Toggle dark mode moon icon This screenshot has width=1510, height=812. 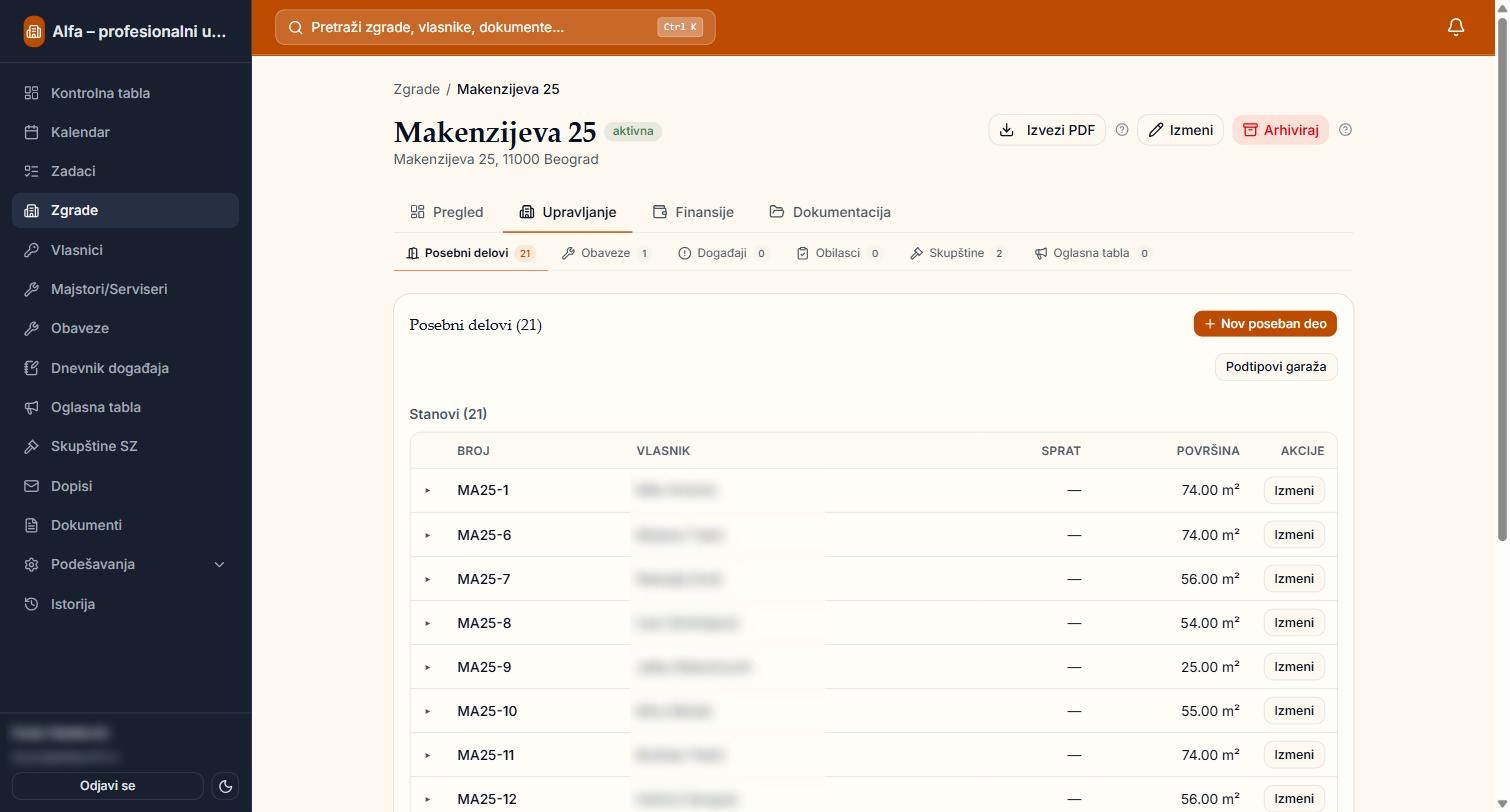click(226, 786)
